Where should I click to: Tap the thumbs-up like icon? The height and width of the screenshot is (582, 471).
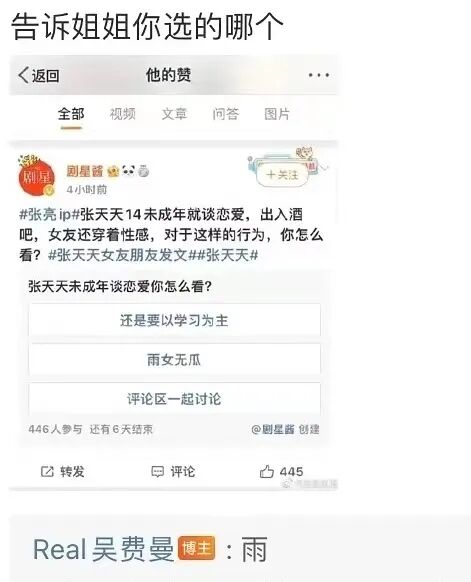click(266, 471)
